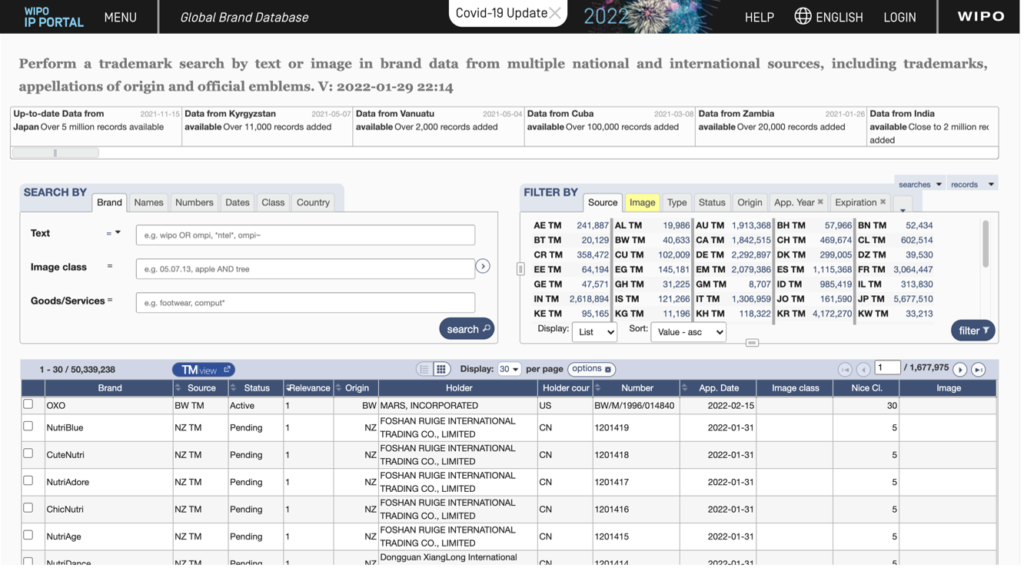Click the Text search input field

point(305,235)
